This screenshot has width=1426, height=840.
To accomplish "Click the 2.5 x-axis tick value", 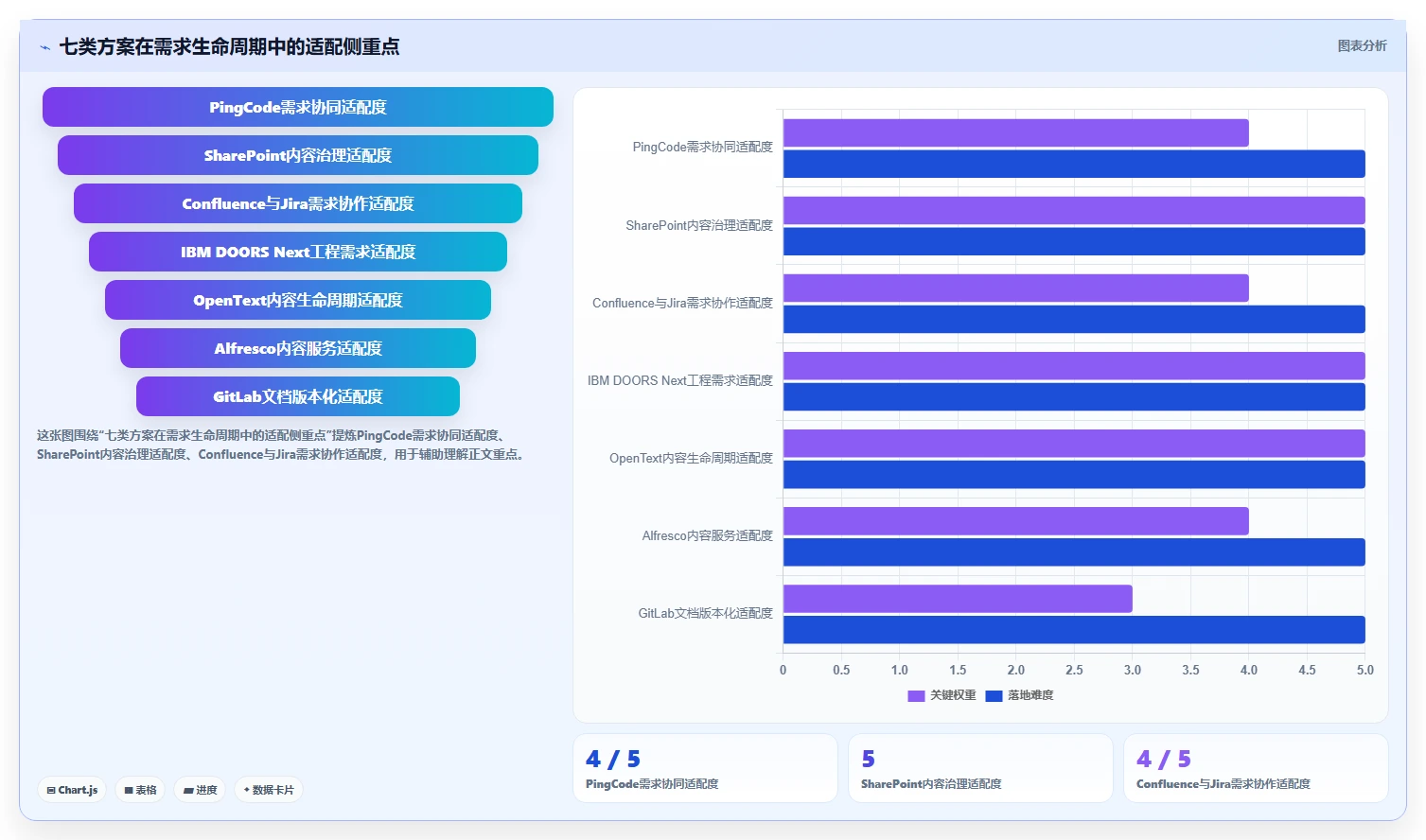I will [1074, 670].
